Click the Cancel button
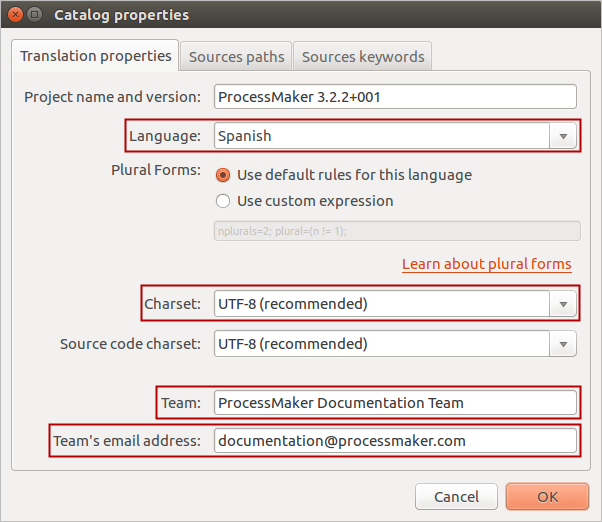Image resolution: width=602 pixels, height=522 pixels. point(456,496)
